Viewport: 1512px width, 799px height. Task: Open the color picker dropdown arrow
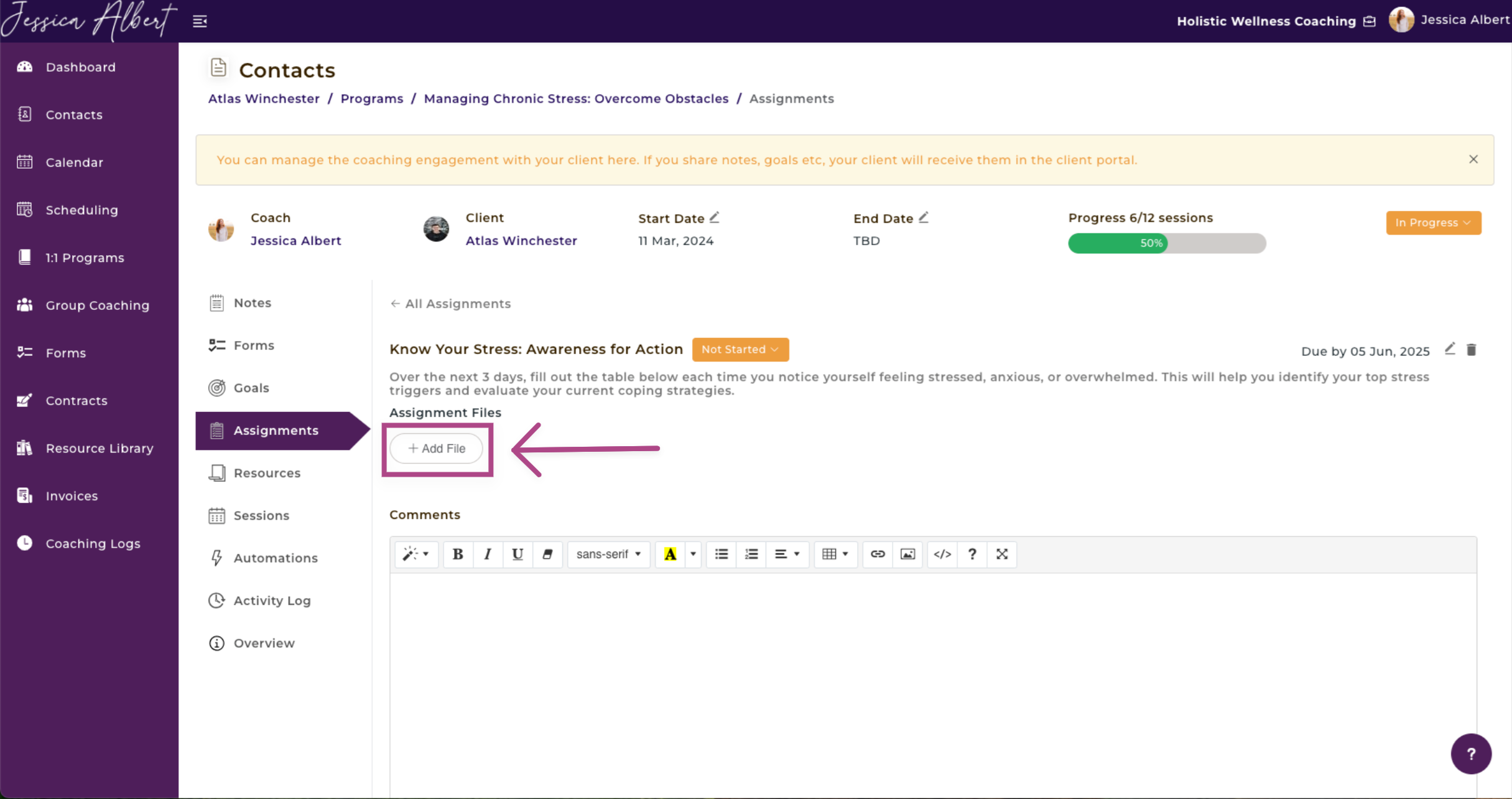(x=693, y=554)
